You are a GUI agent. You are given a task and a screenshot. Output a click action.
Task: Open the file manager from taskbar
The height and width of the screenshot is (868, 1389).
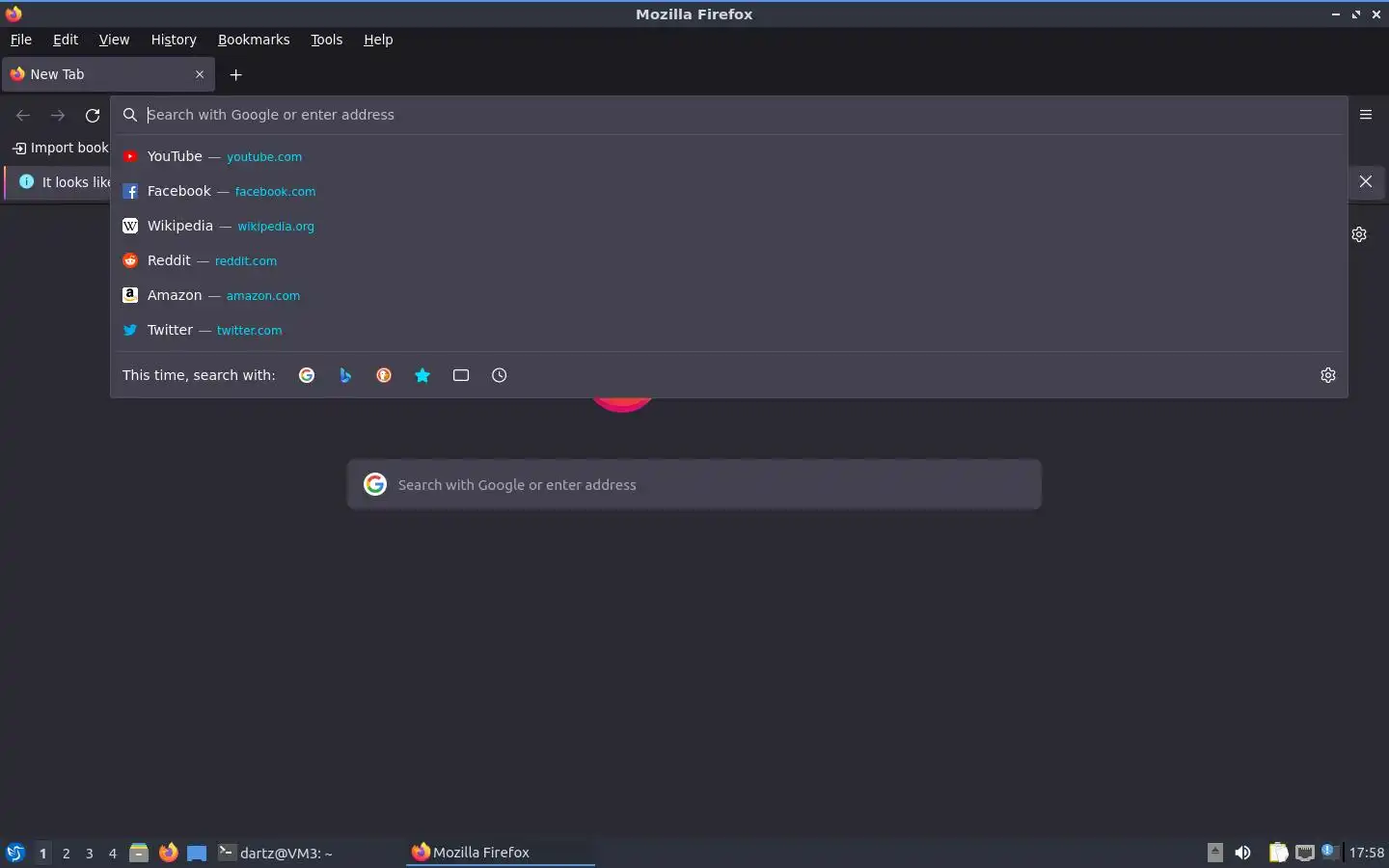click(x=139, y=853)
